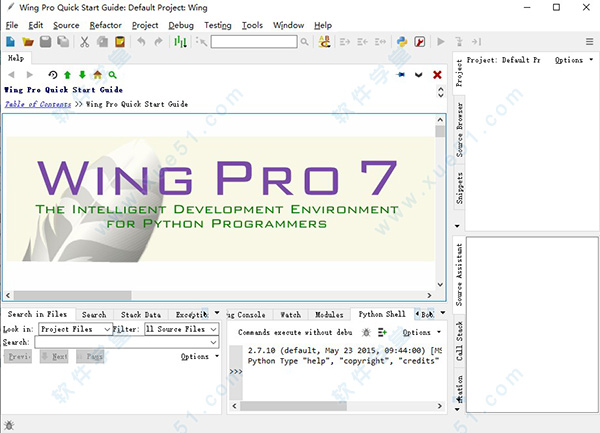Cut selection with the scissors icon
600x433 pixels.
(85, 41)
